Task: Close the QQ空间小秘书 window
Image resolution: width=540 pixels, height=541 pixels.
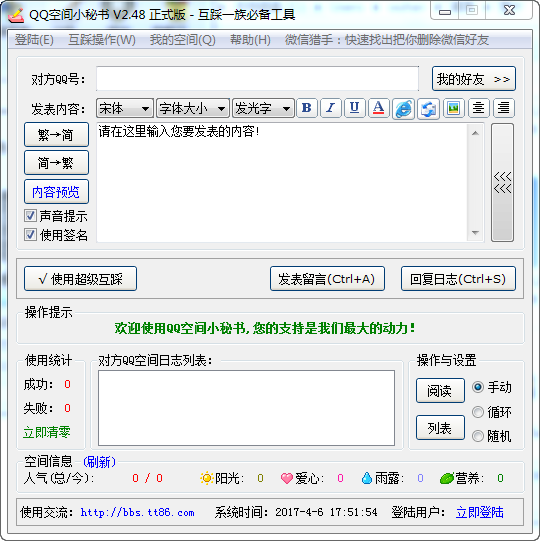Action: pos(509,11)
